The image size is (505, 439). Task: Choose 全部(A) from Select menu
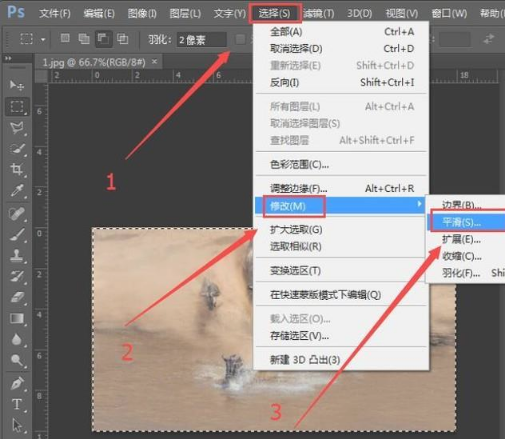[x=341, y=32]
